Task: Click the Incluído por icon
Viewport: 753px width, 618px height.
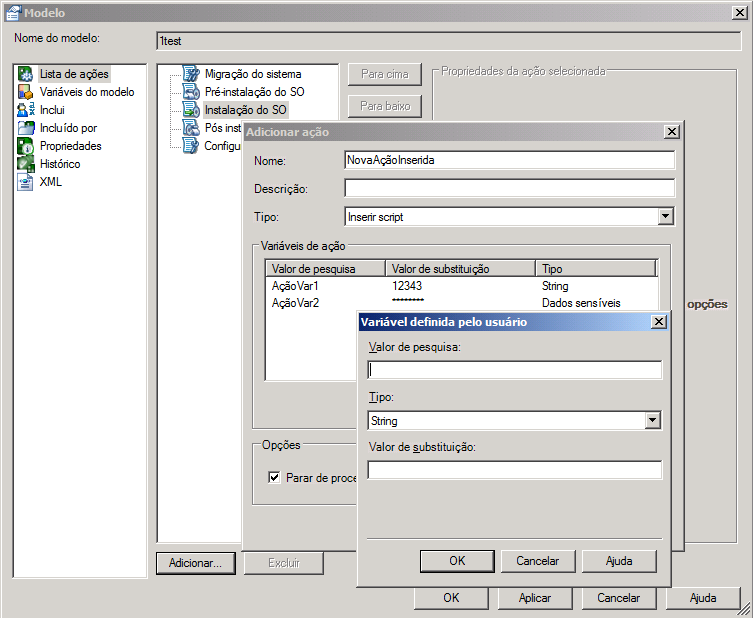Action: [26, 128]
